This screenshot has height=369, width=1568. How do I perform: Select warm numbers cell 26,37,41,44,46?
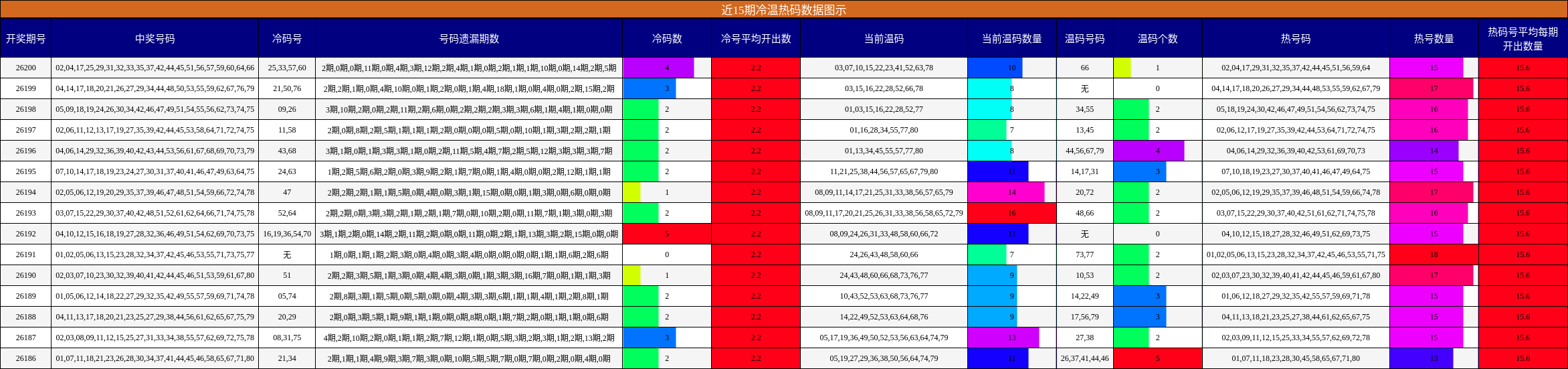pos(1085,358)
